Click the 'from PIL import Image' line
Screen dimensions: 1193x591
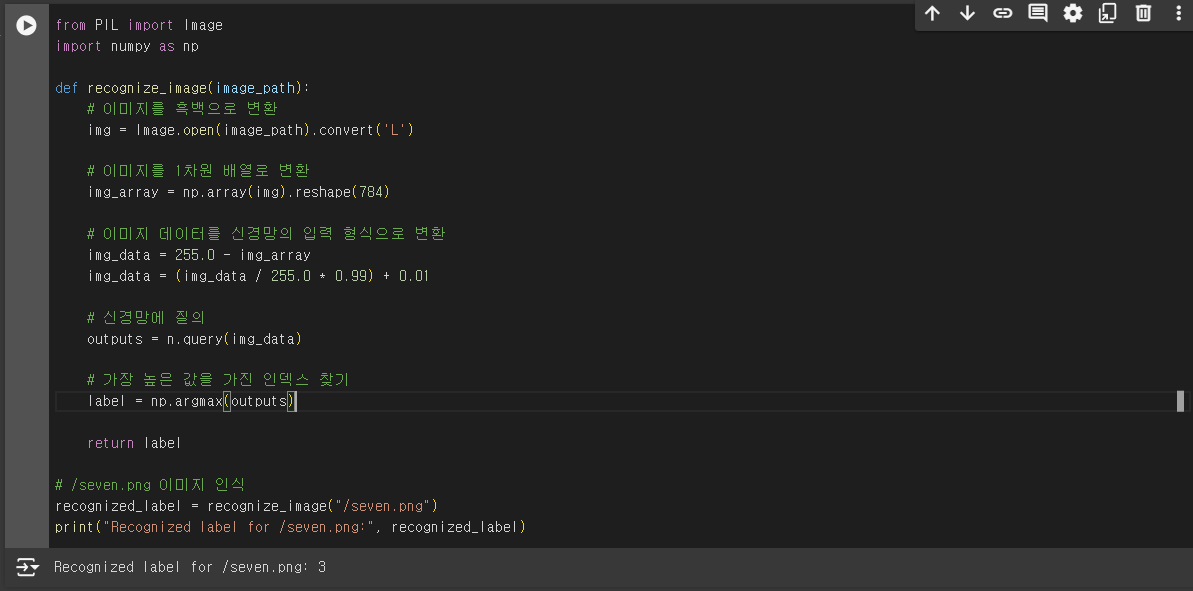click(139, 25)
